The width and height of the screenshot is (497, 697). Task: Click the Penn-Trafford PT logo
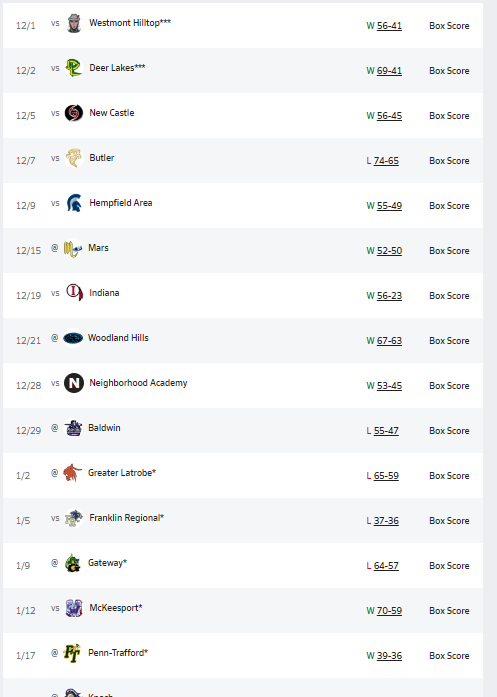72,653
